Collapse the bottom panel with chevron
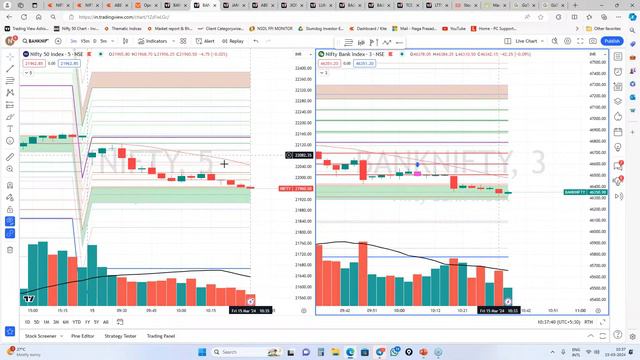Image resolution: width=640 pixels, height=360 pixels. tap(591, 336)
